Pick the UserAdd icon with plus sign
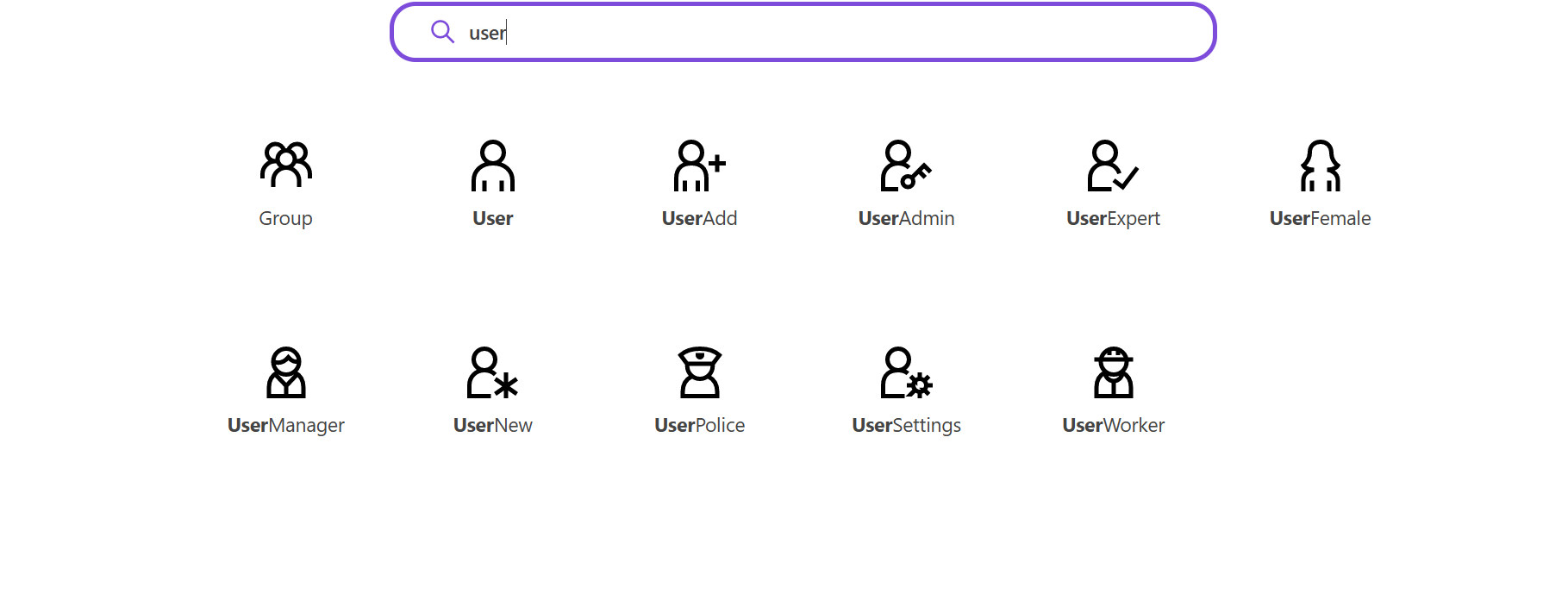Screen dimensions: 1568x606 point(699,165)
